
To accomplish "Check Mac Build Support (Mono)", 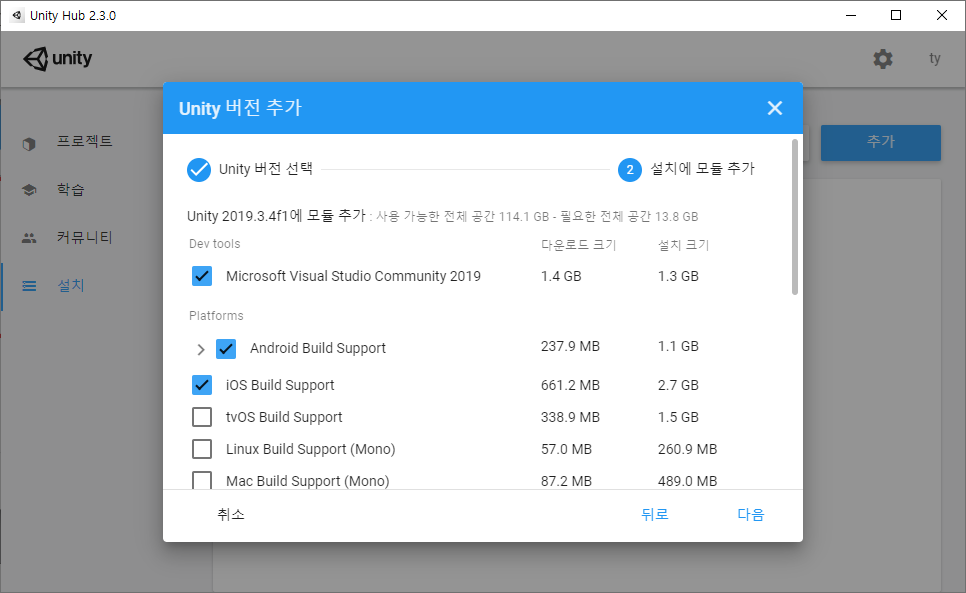I will point(201,480).
